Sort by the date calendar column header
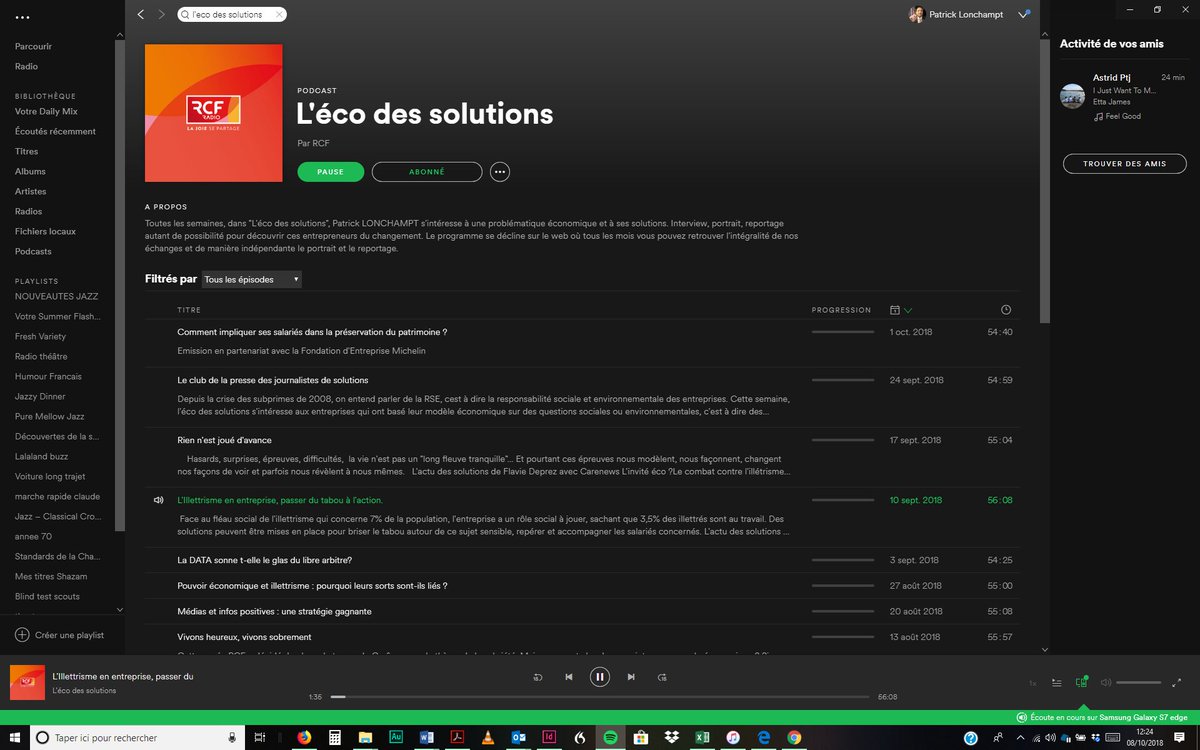This screenshot has height=750, width=1200. (x=900, y=310)
